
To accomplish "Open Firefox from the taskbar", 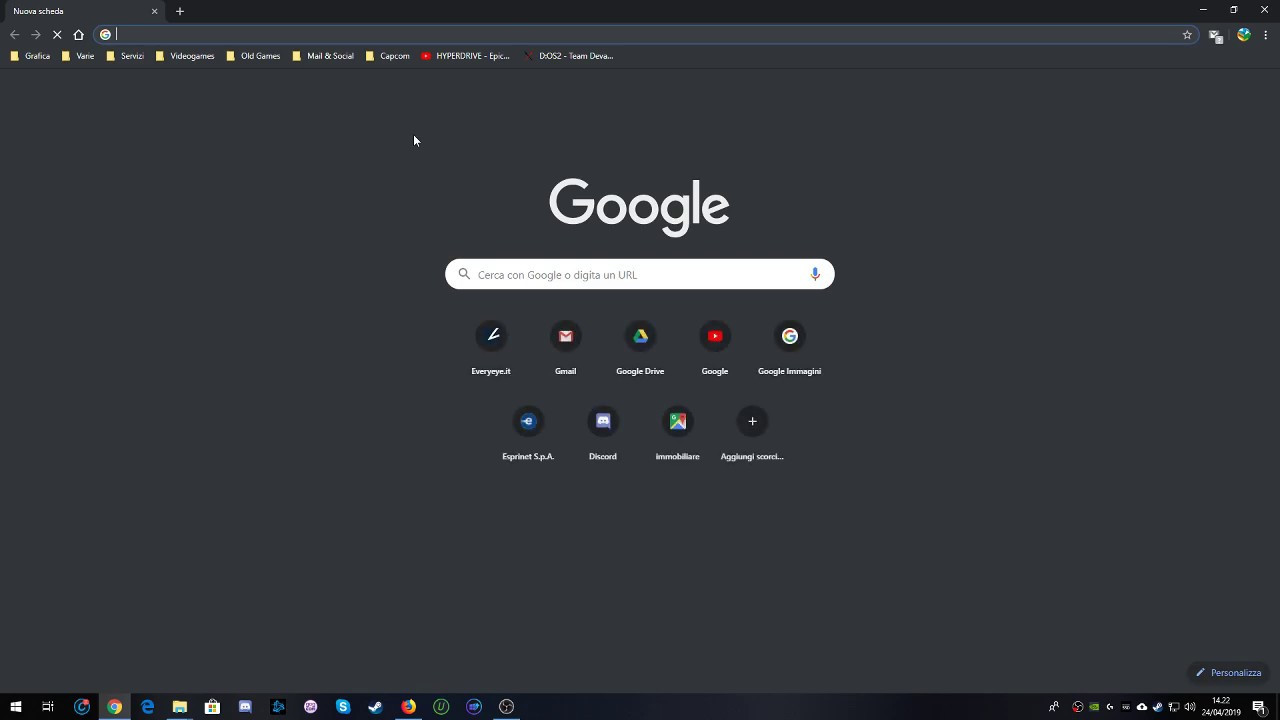I will (409, 707).
